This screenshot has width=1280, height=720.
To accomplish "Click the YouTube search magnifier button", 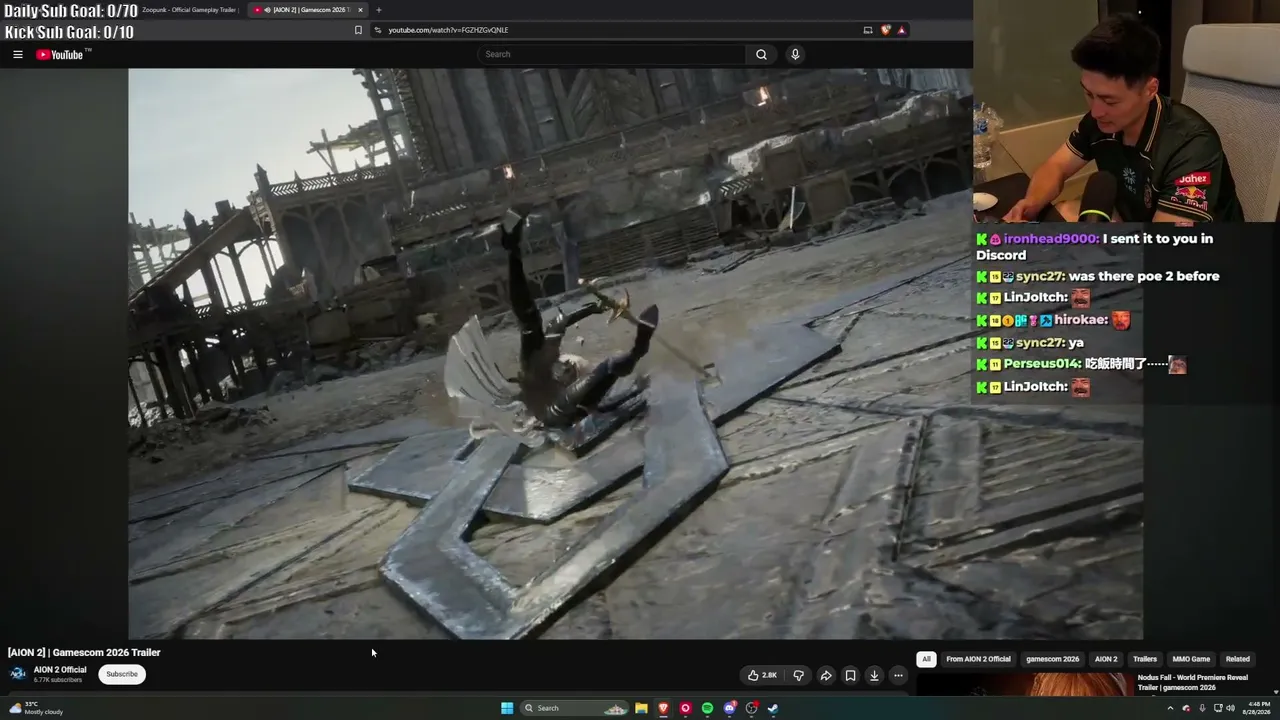I will (x=761, y=54).
